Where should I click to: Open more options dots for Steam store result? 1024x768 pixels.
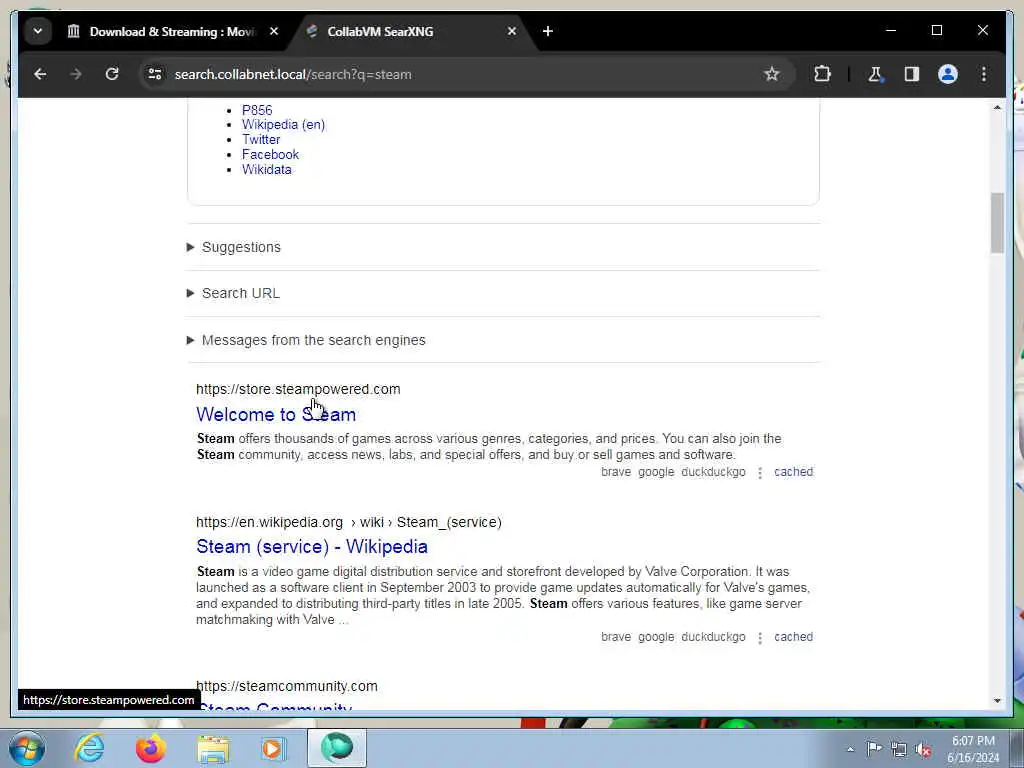(x=760, y=473)
